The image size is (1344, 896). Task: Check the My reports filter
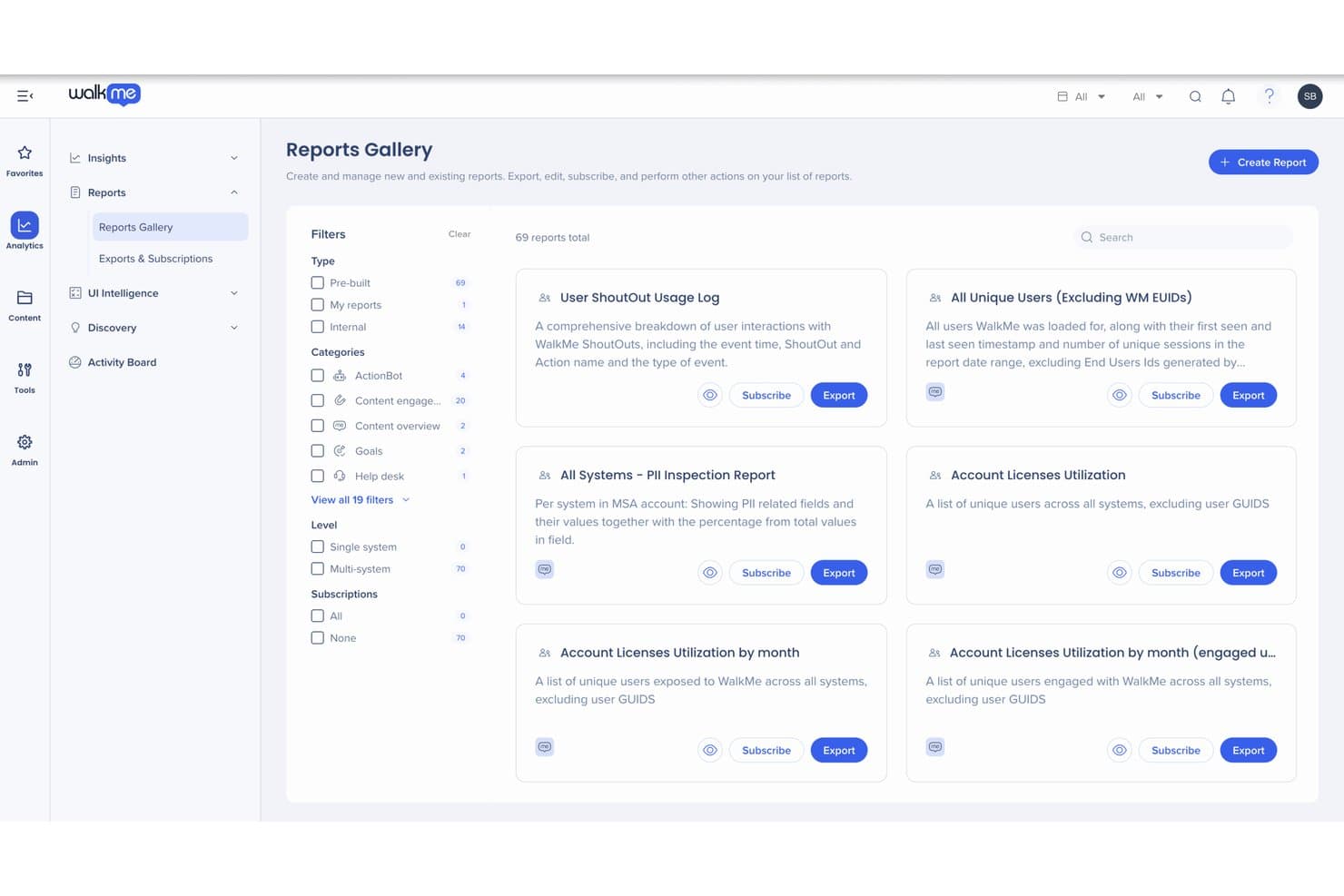(x=317, y=305)
